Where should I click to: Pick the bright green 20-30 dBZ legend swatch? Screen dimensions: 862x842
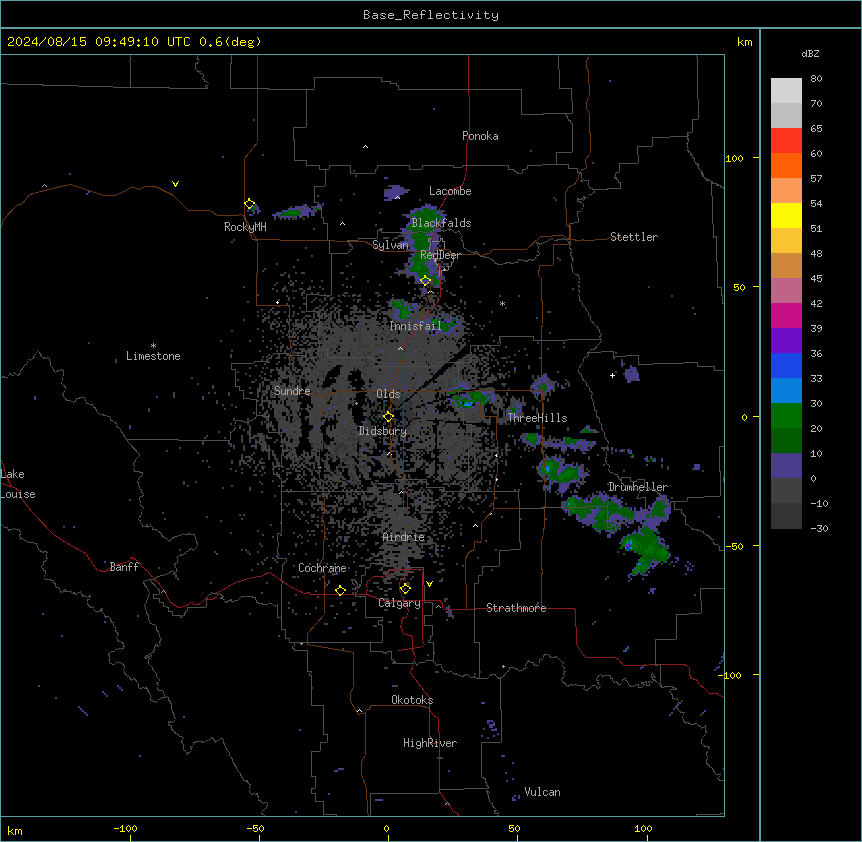(786, 416)
